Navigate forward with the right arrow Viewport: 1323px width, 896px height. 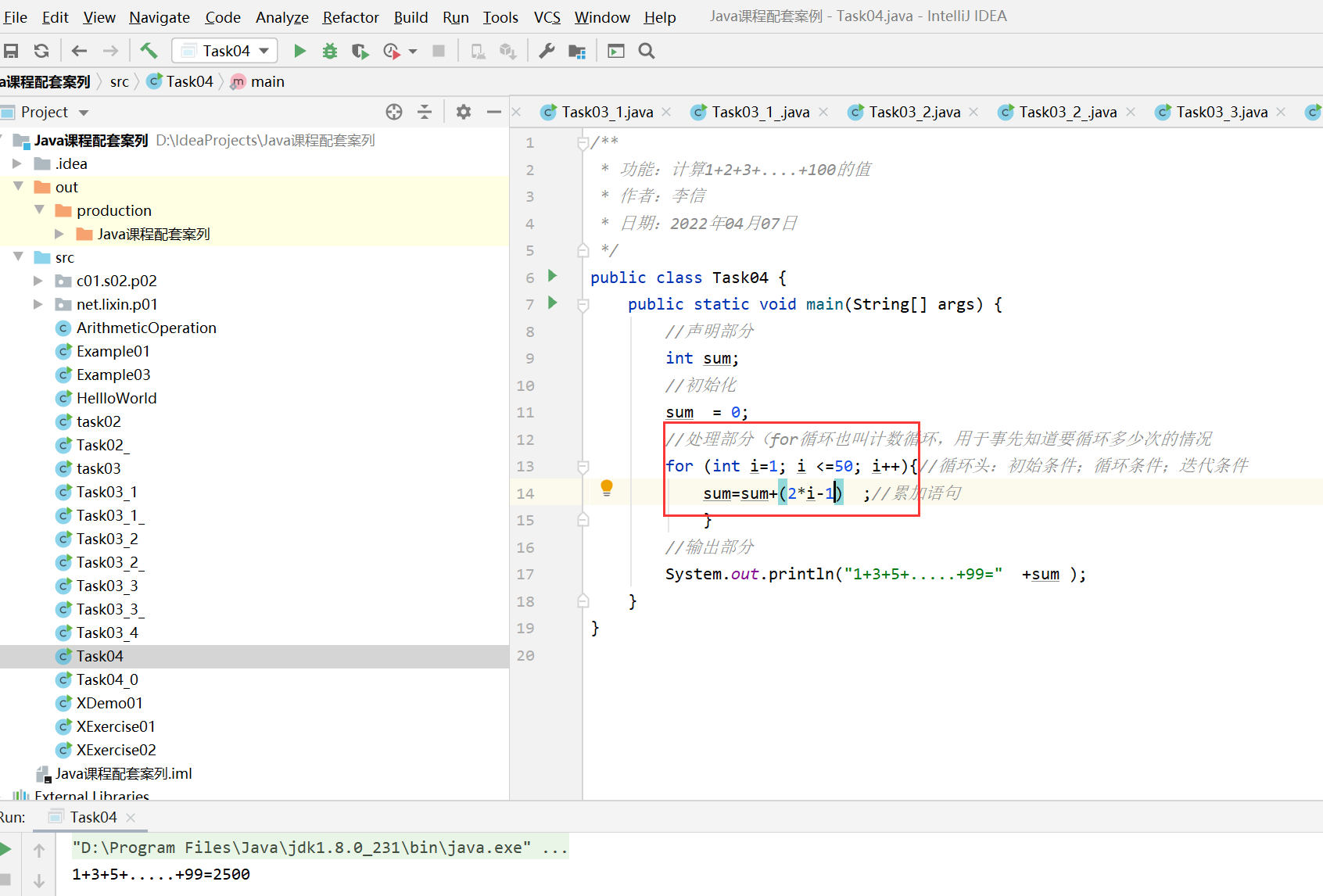click(x=110, y=51)
